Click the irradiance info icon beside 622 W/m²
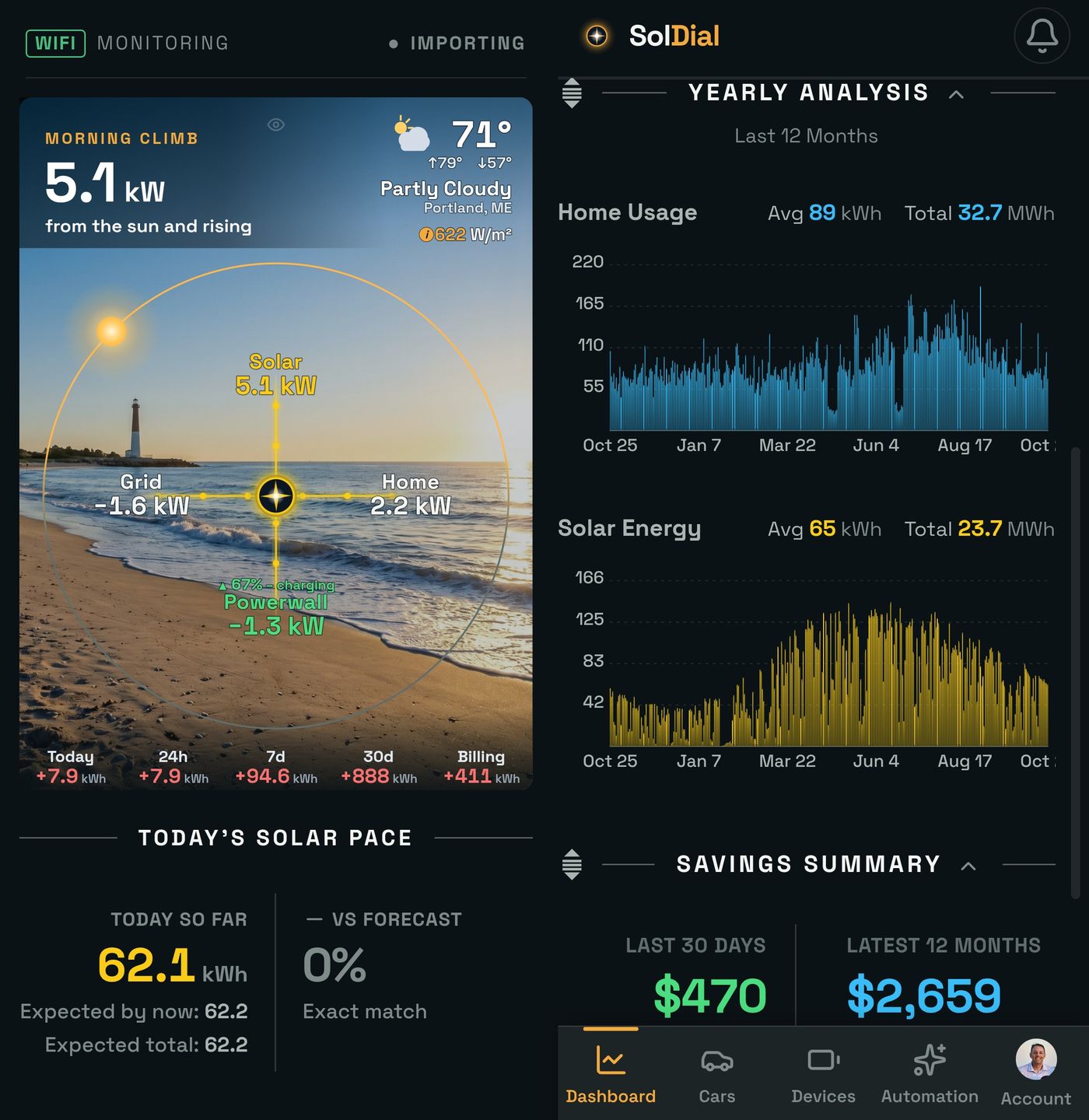1089x1120 pixels. tap(425, 234)
